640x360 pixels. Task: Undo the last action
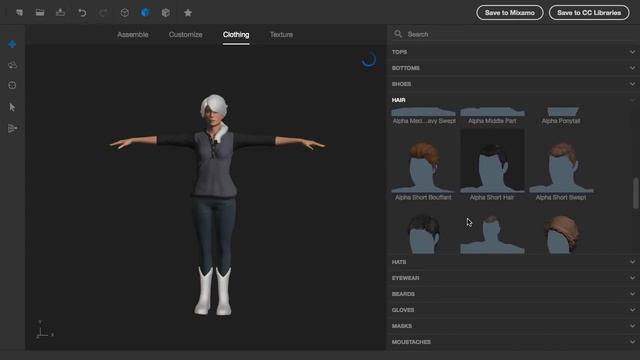click(82, 13)
